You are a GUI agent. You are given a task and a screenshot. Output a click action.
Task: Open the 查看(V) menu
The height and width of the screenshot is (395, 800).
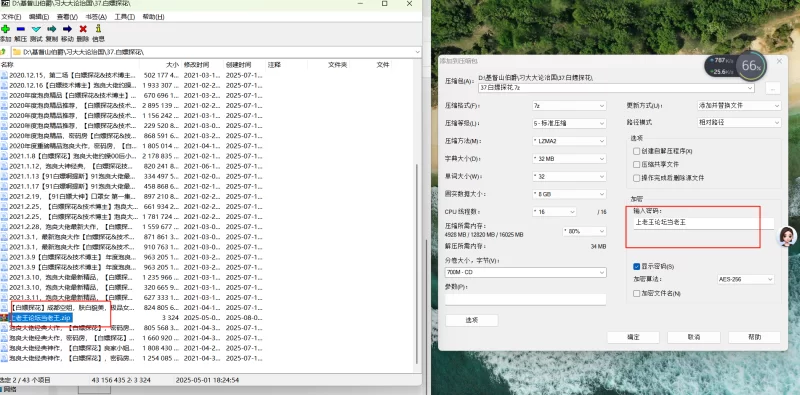(x=67, y=17)
